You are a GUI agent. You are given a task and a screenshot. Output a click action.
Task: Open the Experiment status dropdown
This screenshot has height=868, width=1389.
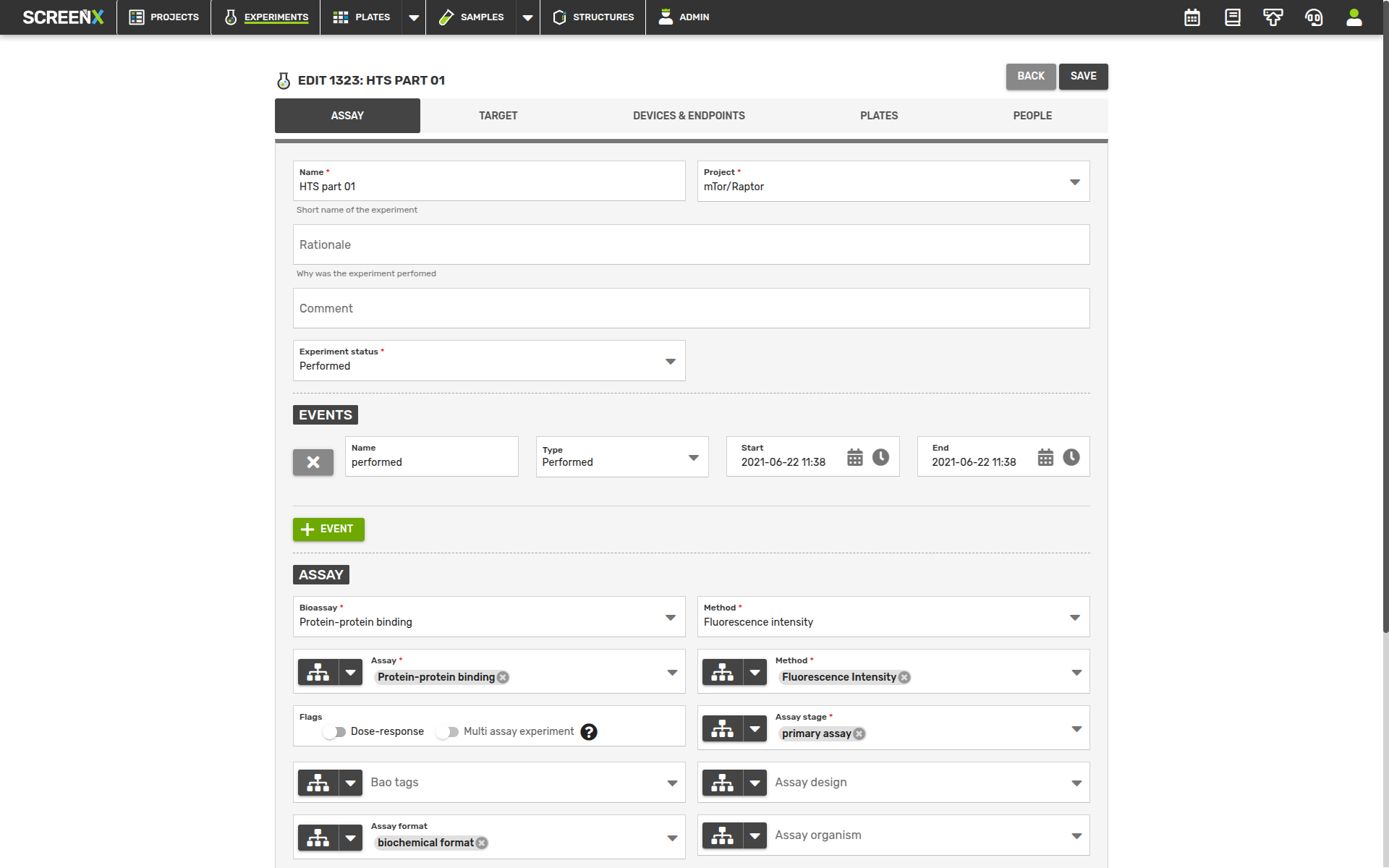(x=670, y=361)
